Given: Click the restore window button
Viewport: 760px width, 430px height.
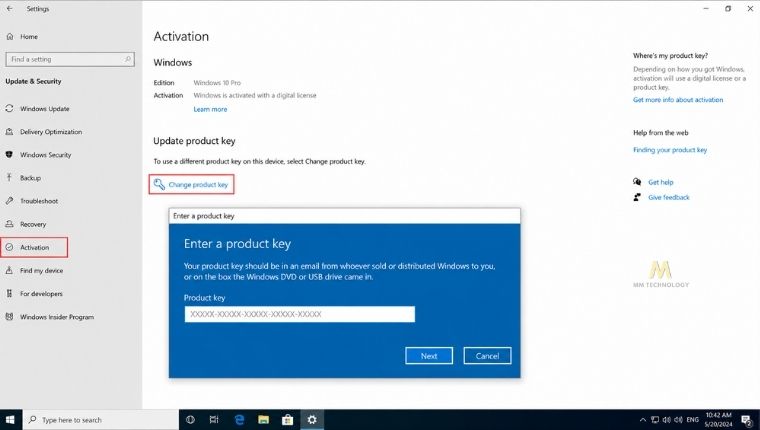Looking at the screenshot, I should pos(728,9).
